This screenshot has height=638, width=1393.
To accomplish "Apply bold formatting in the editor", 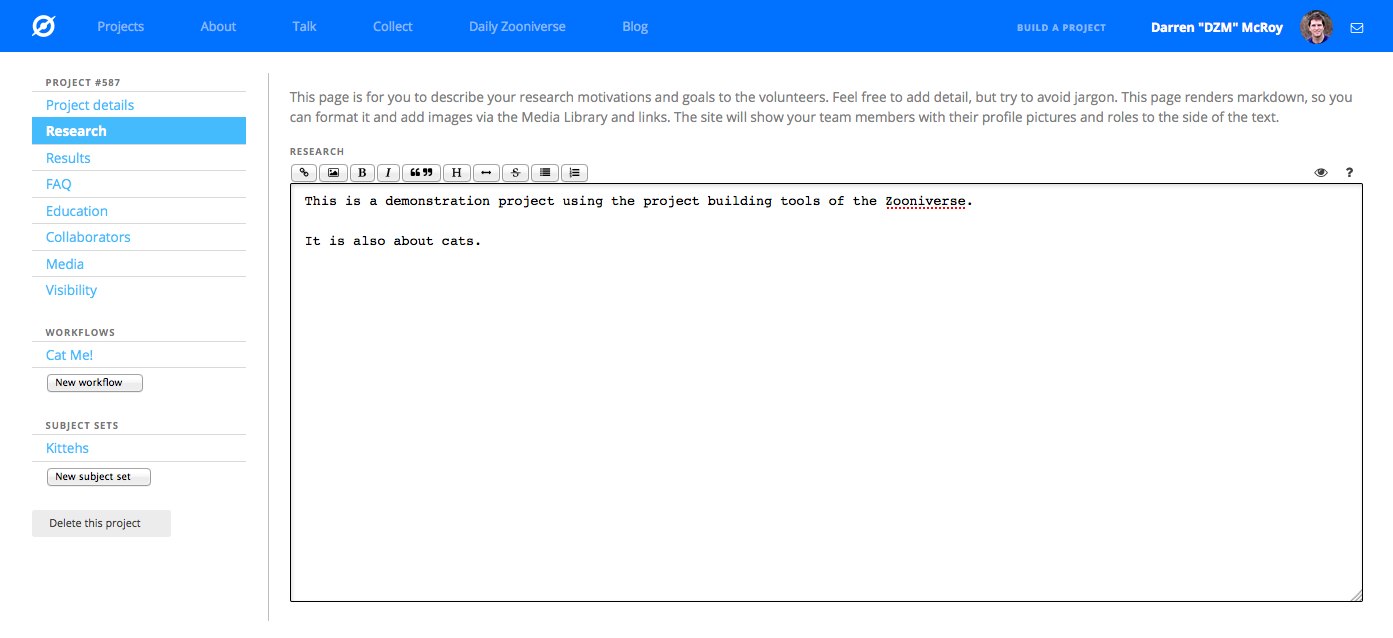I will 362,173.
